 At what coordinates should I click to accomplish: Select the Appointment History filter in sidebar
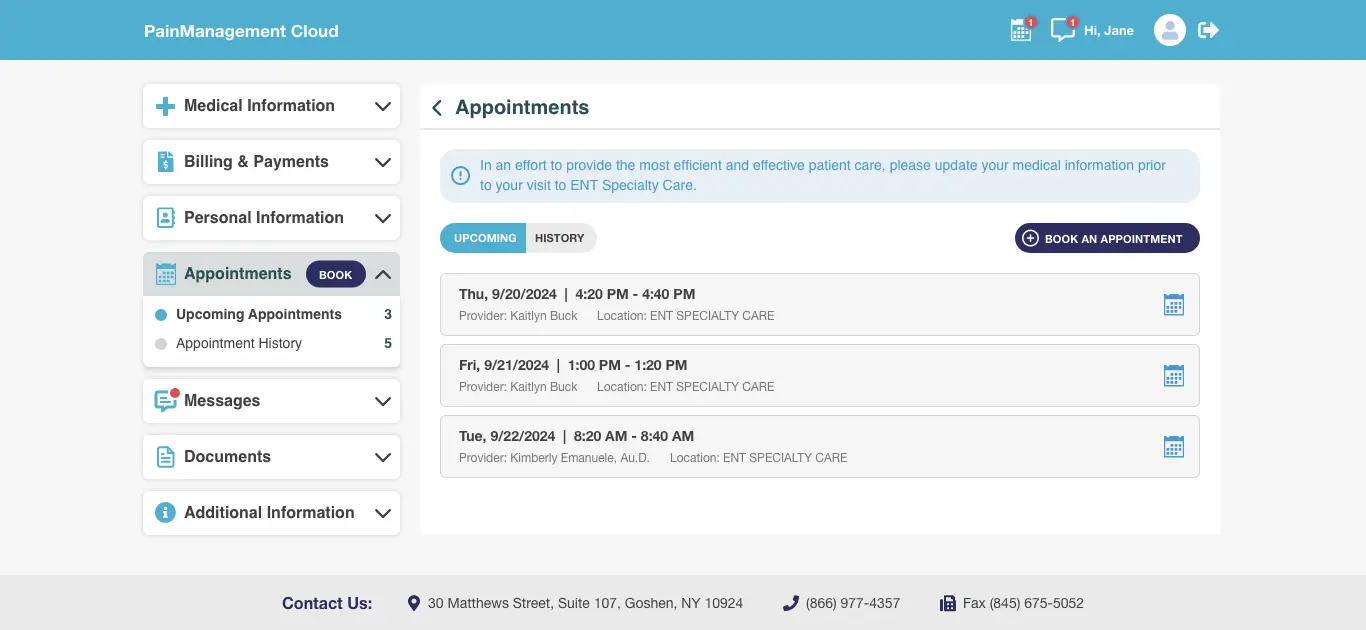click(238, 343)
